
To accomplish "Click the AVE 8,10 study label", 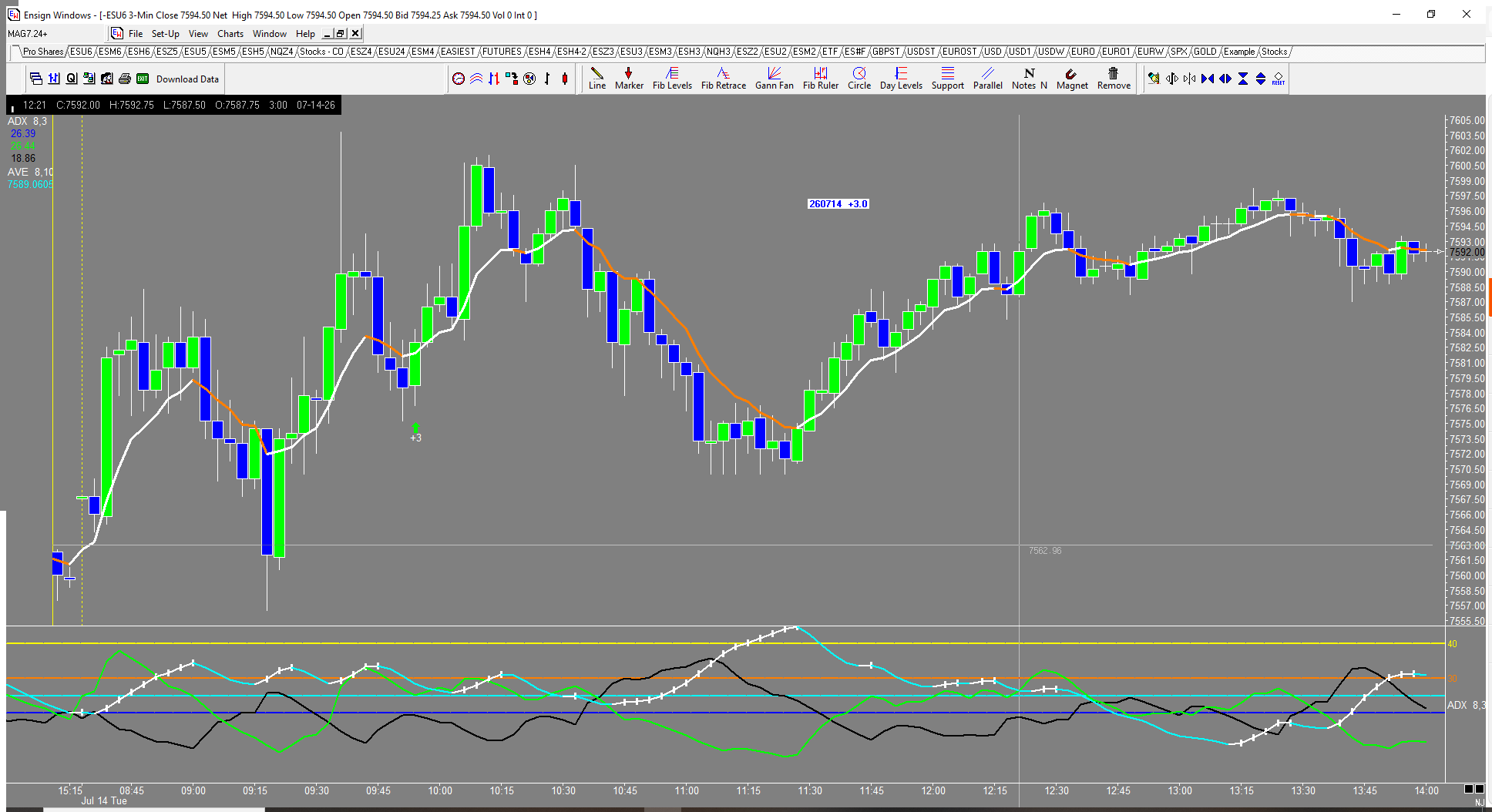I will click(x=31, y=172).
